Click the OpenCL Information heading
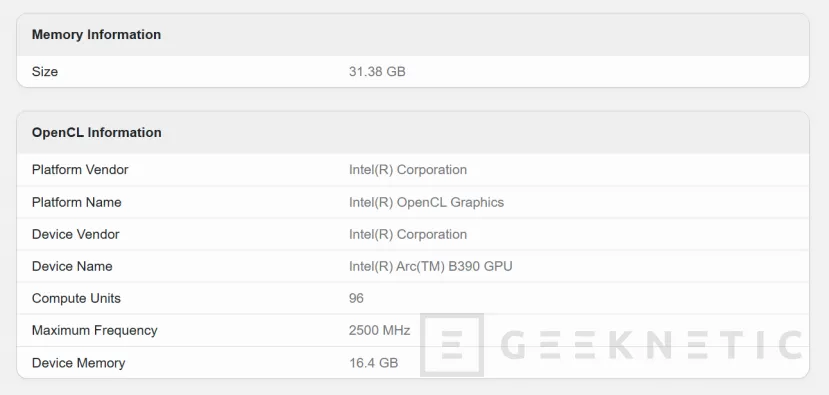This screenshot has height=395, width=829. 97,132
